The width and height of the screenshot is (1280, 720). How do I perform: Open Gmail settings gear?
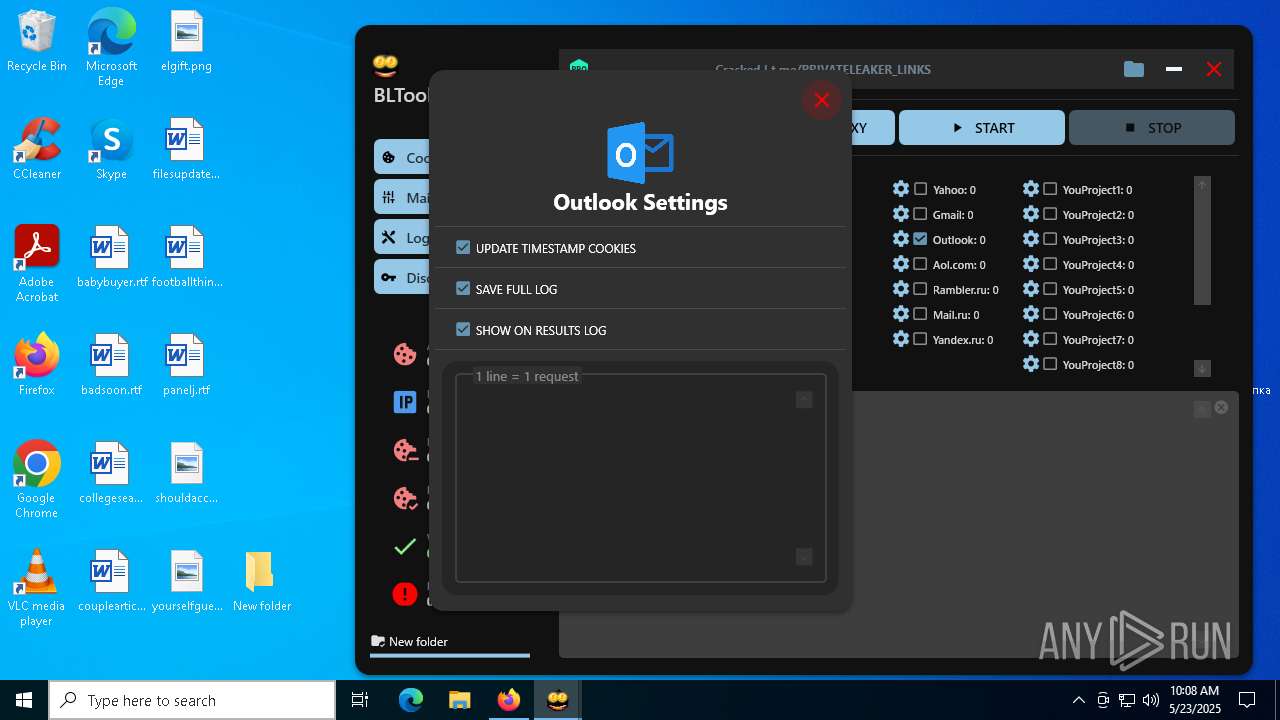901,214
